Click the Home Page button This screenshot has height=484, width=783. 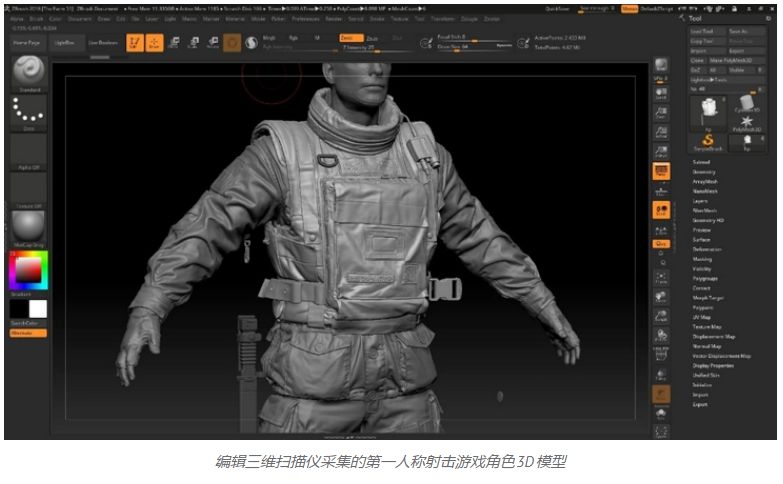[26, 43]
